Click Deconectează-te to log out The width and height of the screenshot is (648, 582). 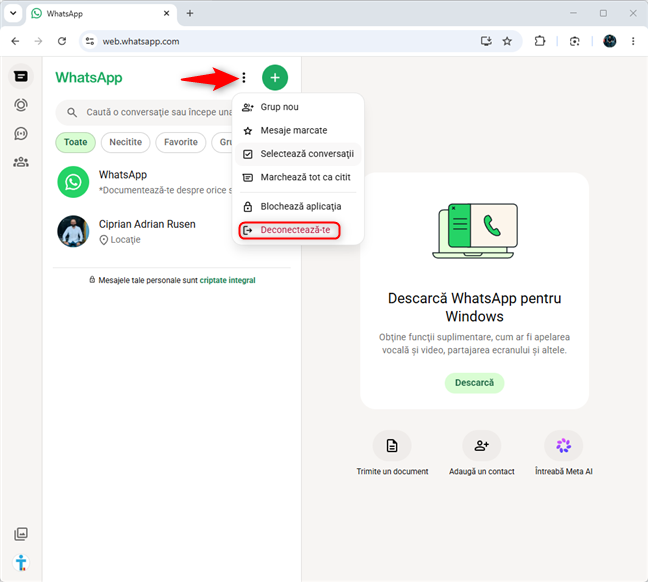(x=289, y=230)
